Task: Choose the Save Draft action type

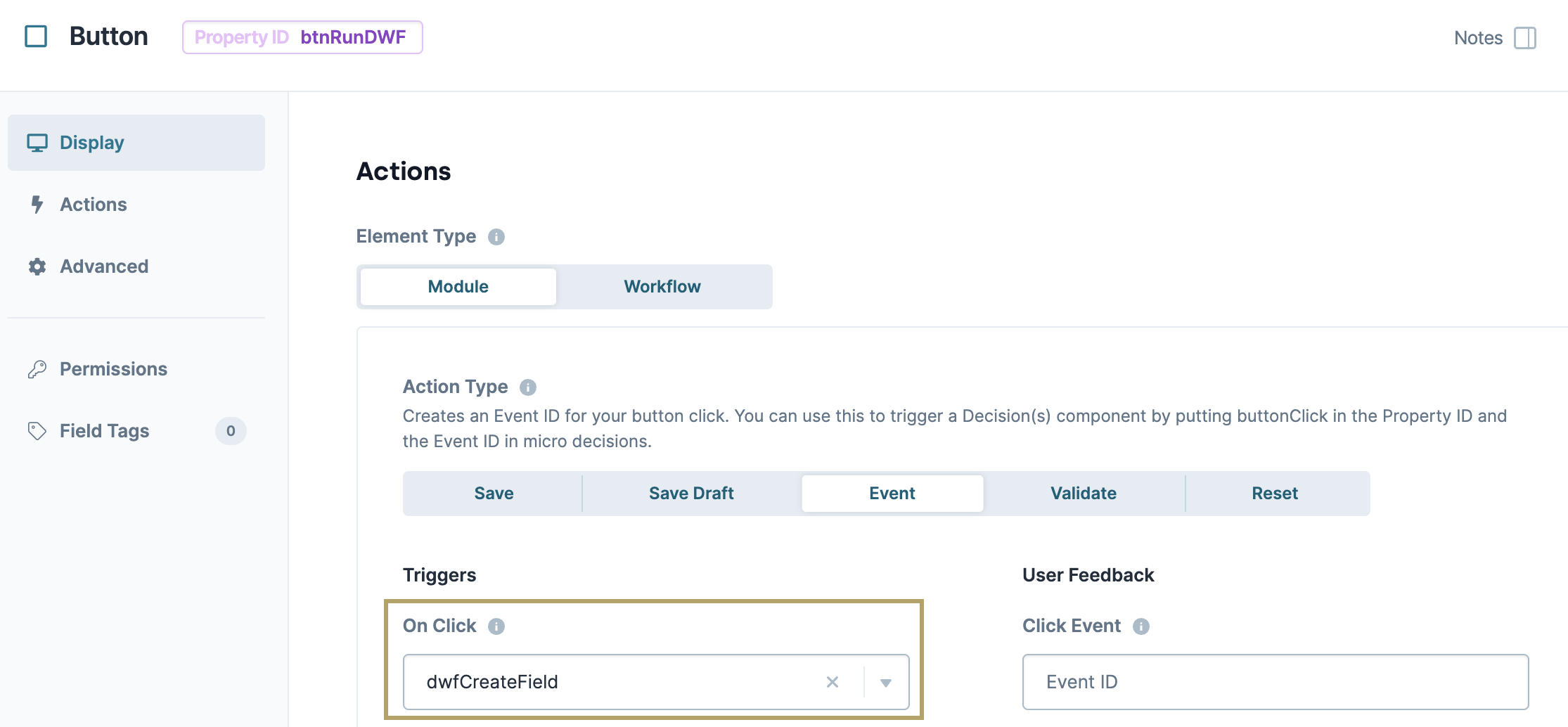Action: click(x=691, y=494)
